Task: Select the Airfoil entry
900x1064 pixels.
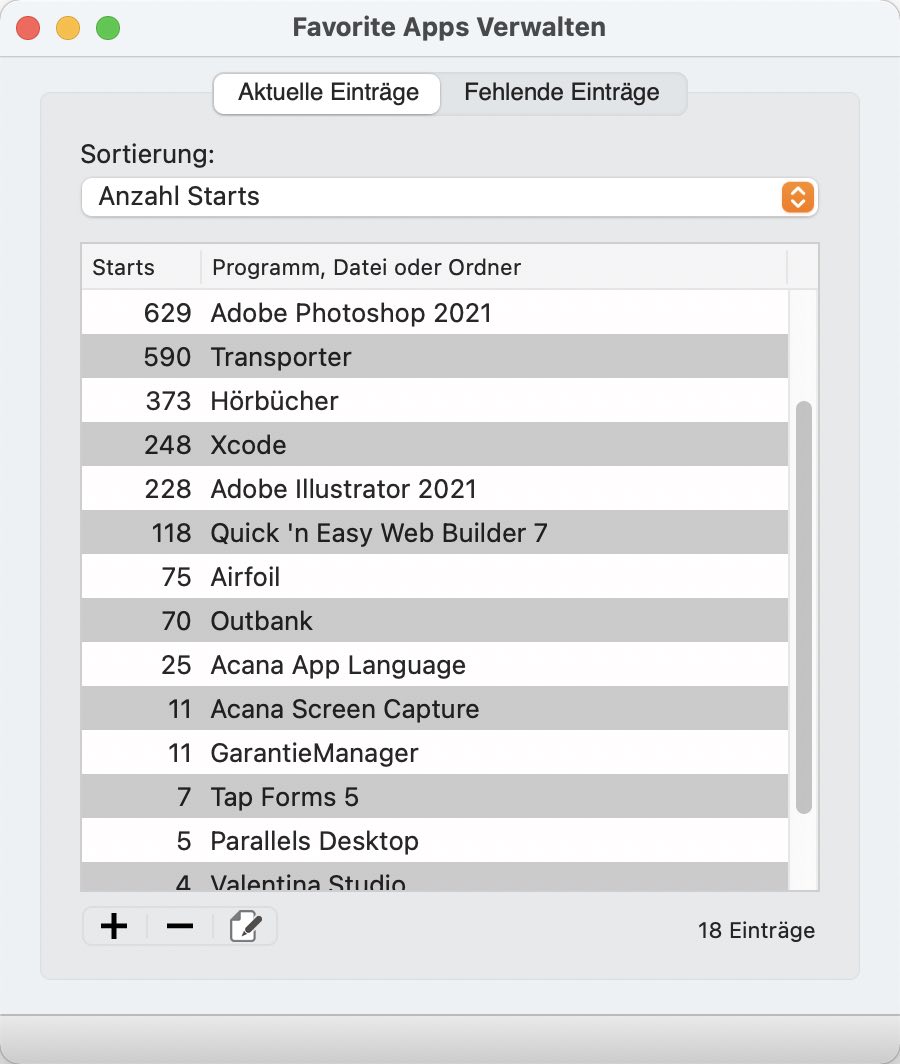Action: [434, 577]
